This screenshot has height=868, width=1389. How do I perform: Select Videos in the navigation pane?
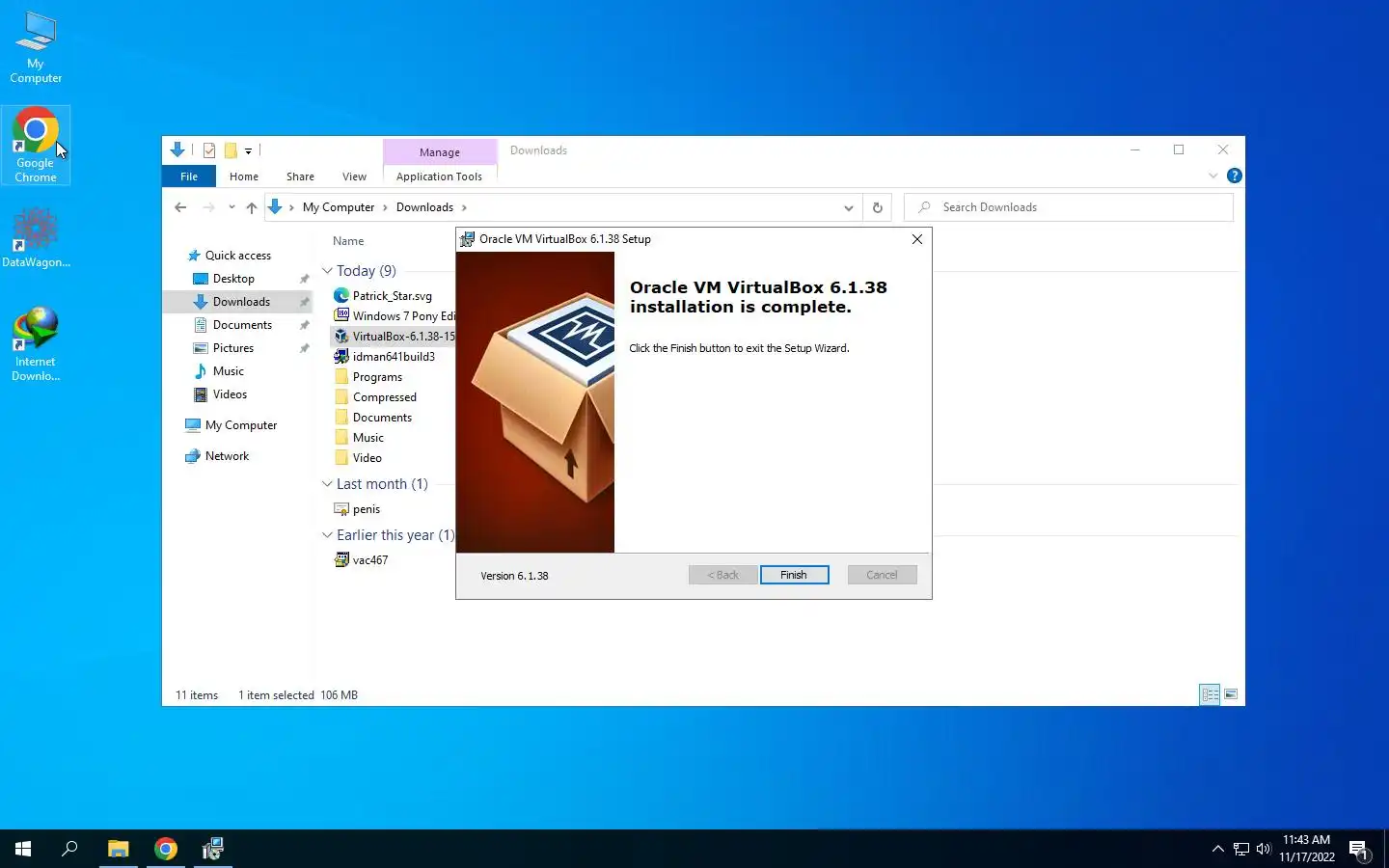coord(230,394)
